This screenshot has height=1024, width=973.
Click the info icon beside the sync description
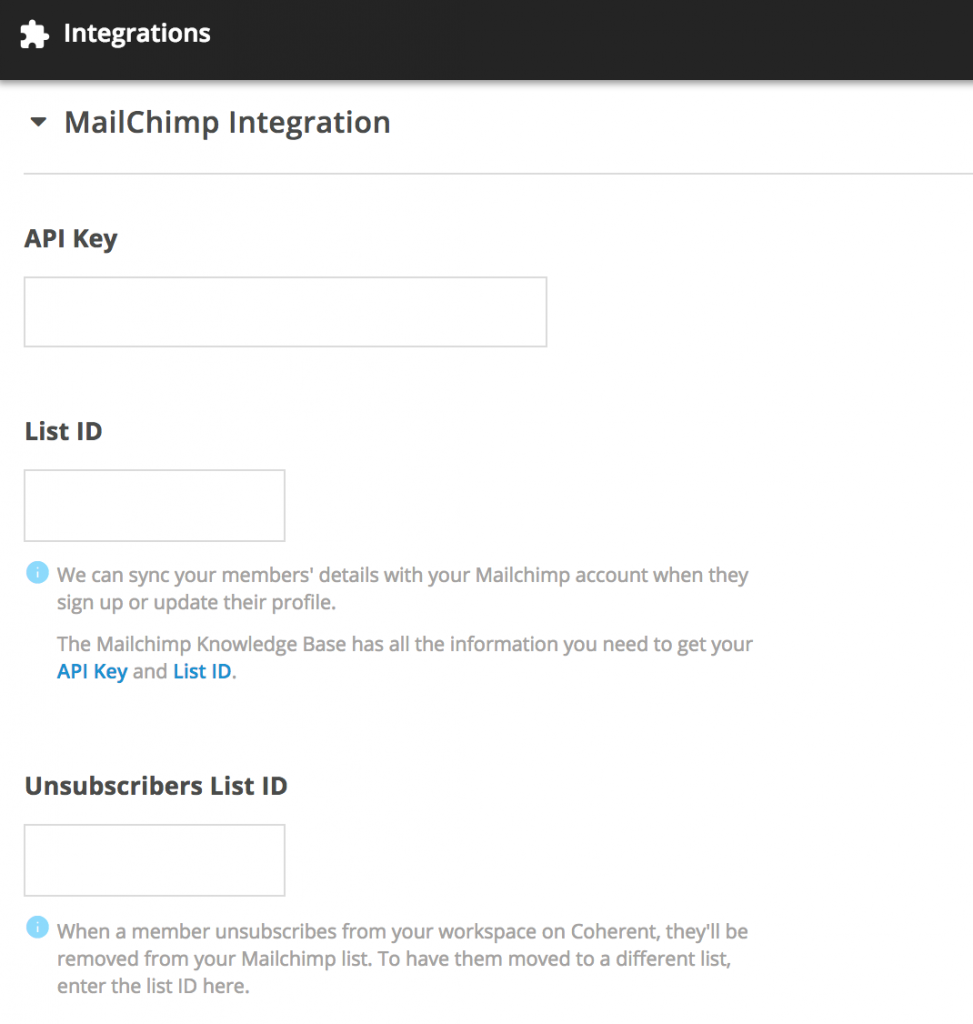37,572
